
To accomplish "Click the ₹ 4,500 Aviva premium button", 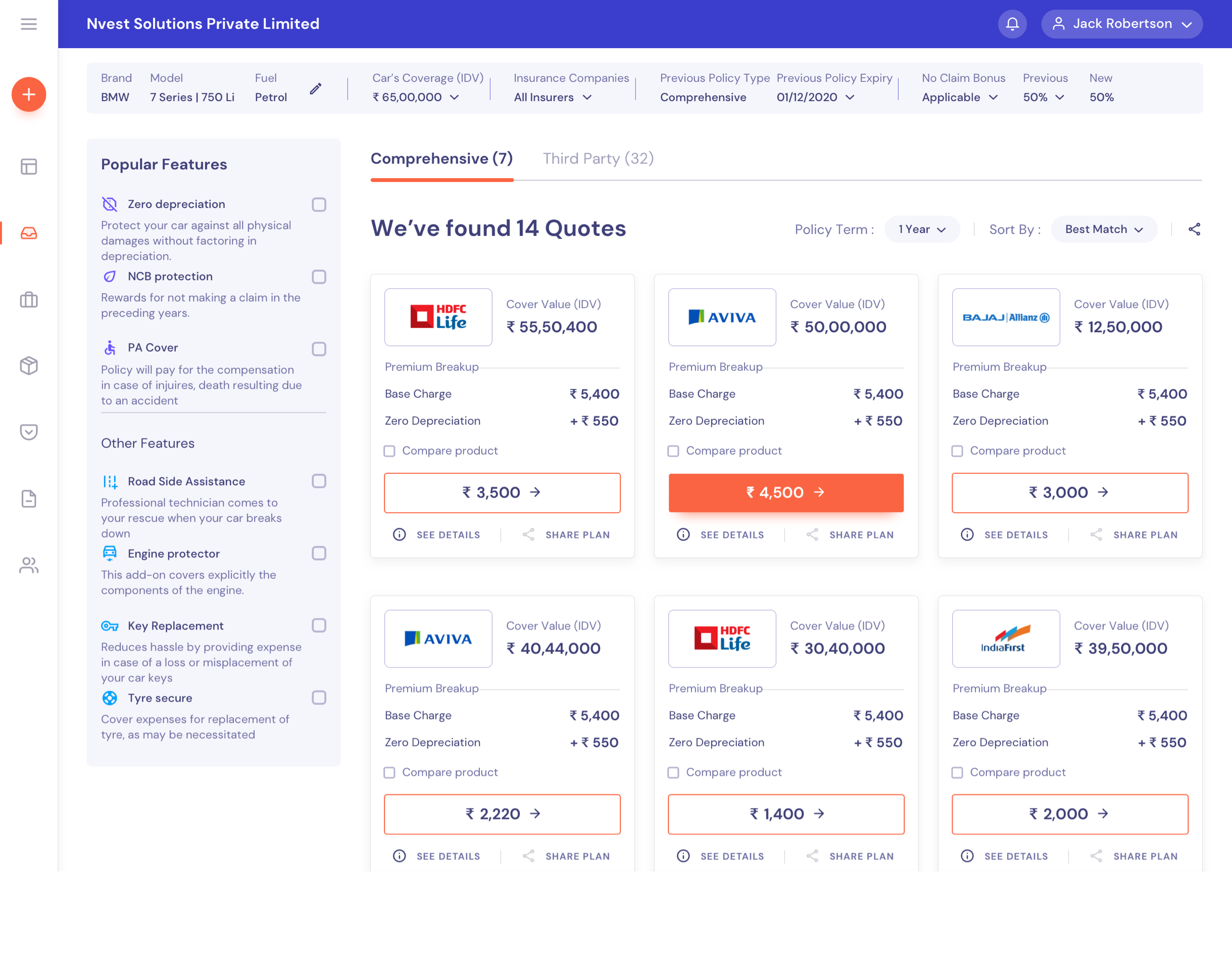I will point(785,493).
